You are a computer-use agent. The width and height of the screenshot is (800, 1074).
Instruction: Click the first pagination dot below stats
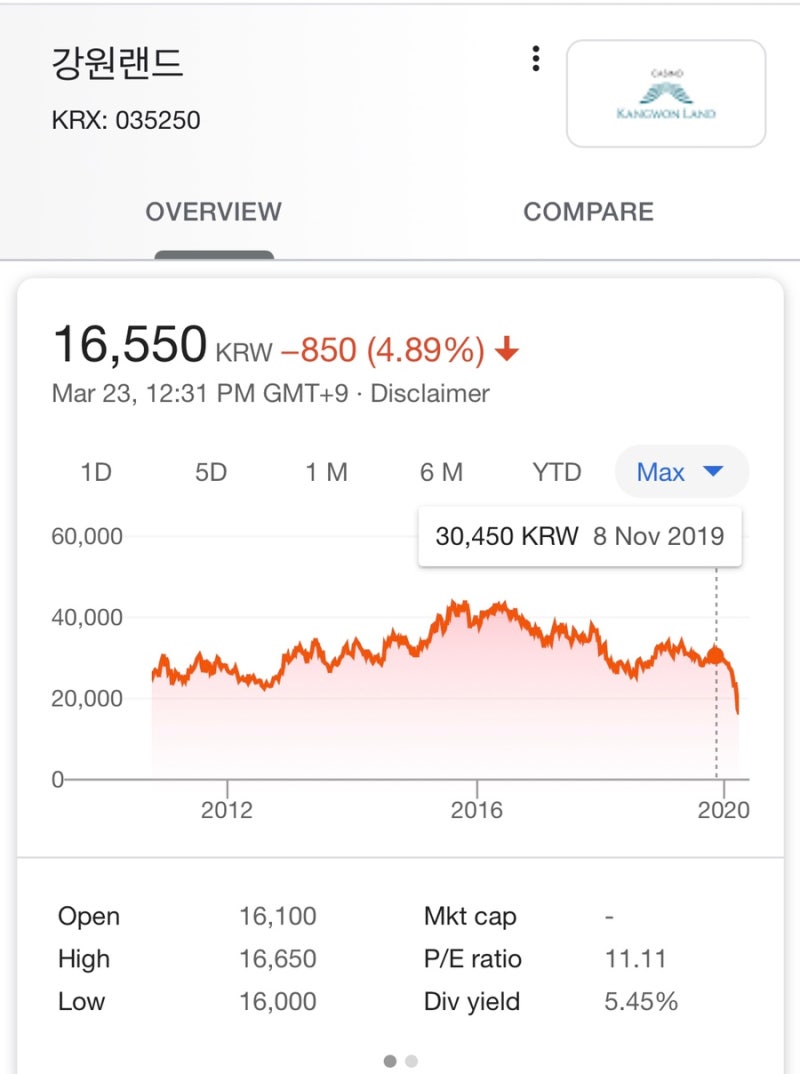[x=390, y=1061]
